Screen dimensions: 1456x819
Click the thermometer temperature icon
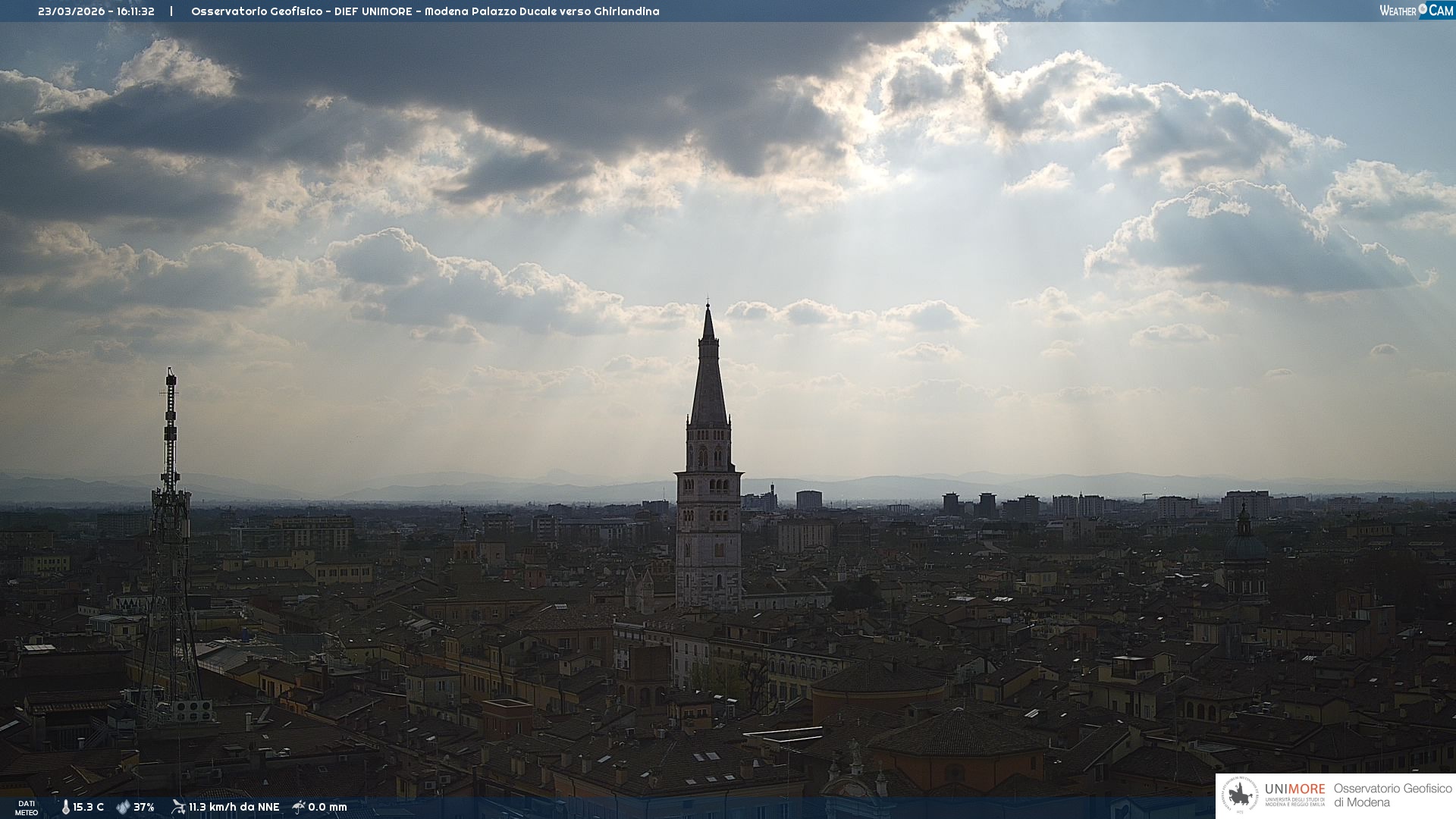pyautogui.click(x=65, y=808)
